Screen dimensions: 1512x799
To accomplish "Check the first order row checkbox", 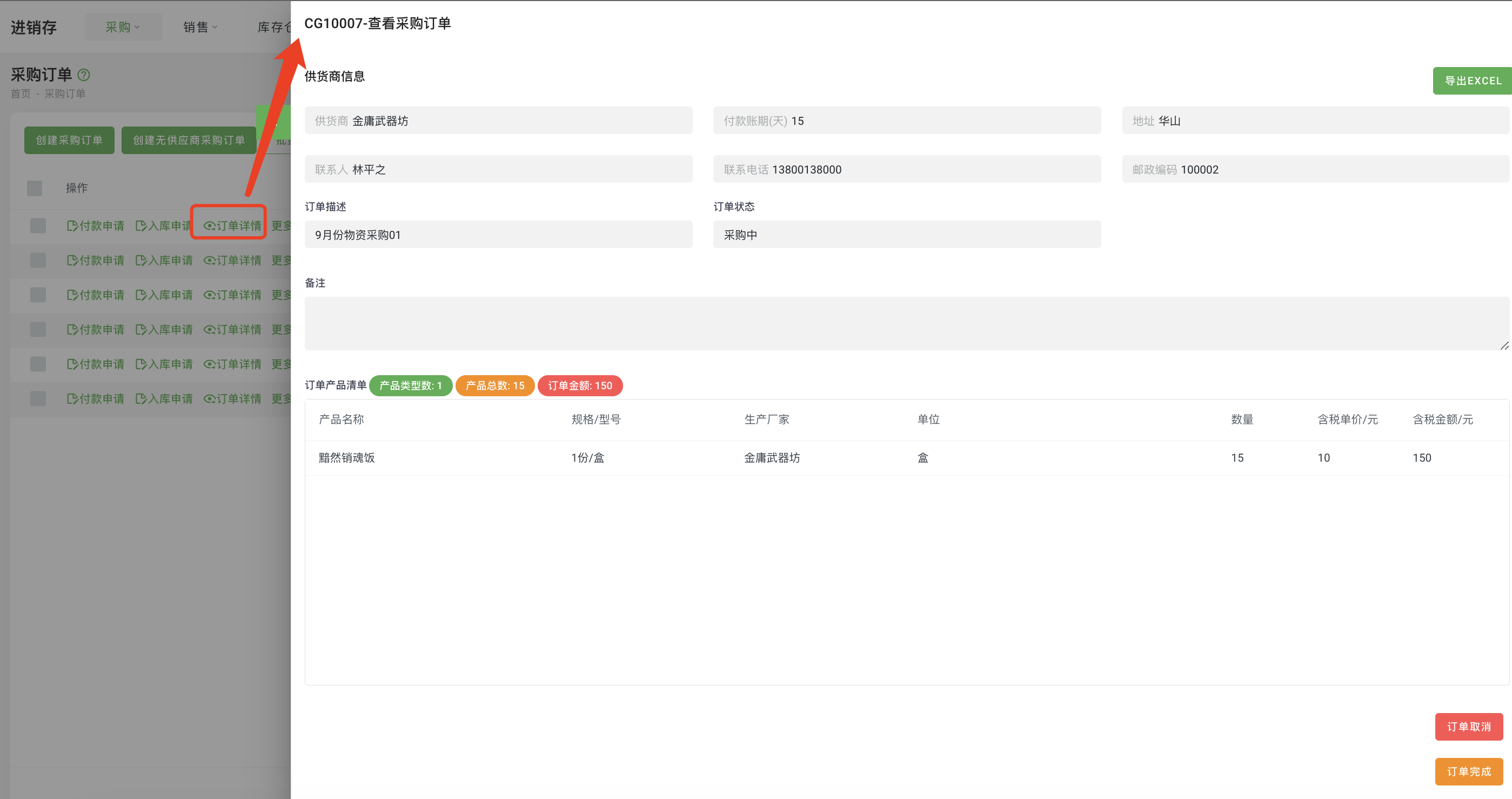I will click(x=38, y=225).
